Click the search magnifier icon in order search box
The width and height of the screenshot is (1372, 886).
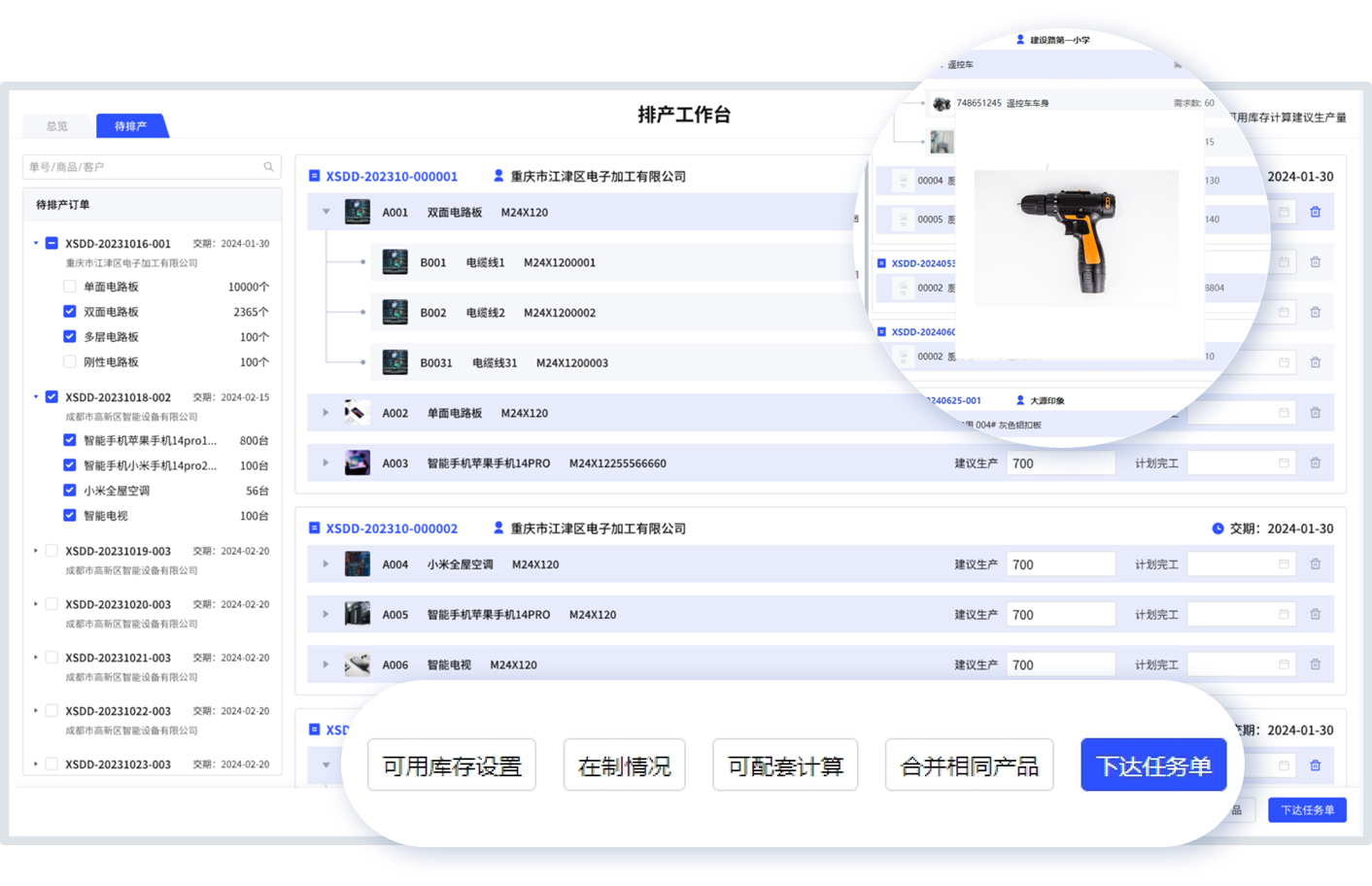pyautogui.click(x=268, y=167)
